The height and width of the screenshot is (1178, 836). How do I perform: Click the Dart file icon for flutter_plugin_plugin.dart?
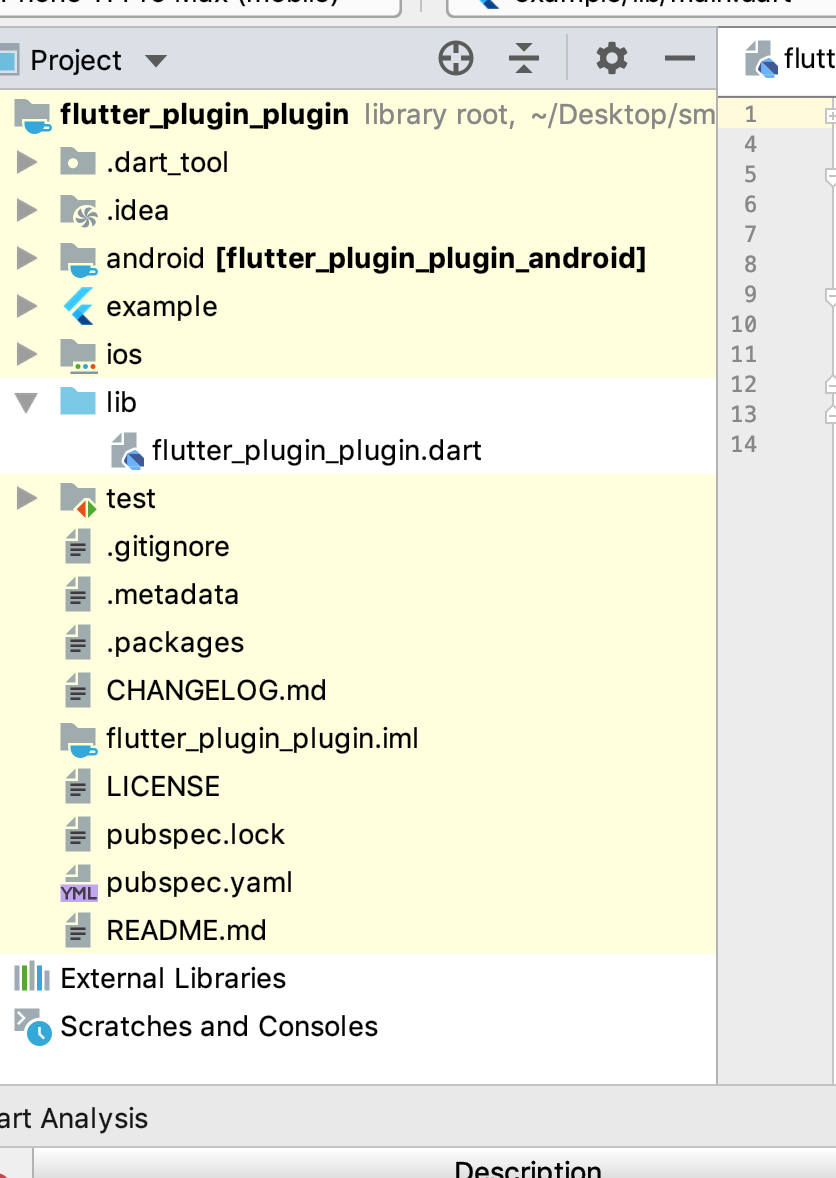[127, 451]
